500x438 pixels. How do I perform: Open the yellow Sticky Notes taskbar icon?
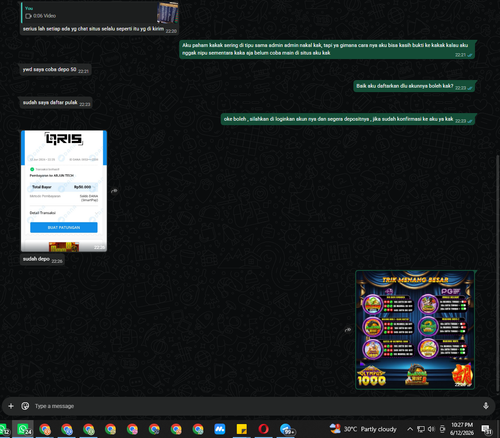[x=241, y=429]
